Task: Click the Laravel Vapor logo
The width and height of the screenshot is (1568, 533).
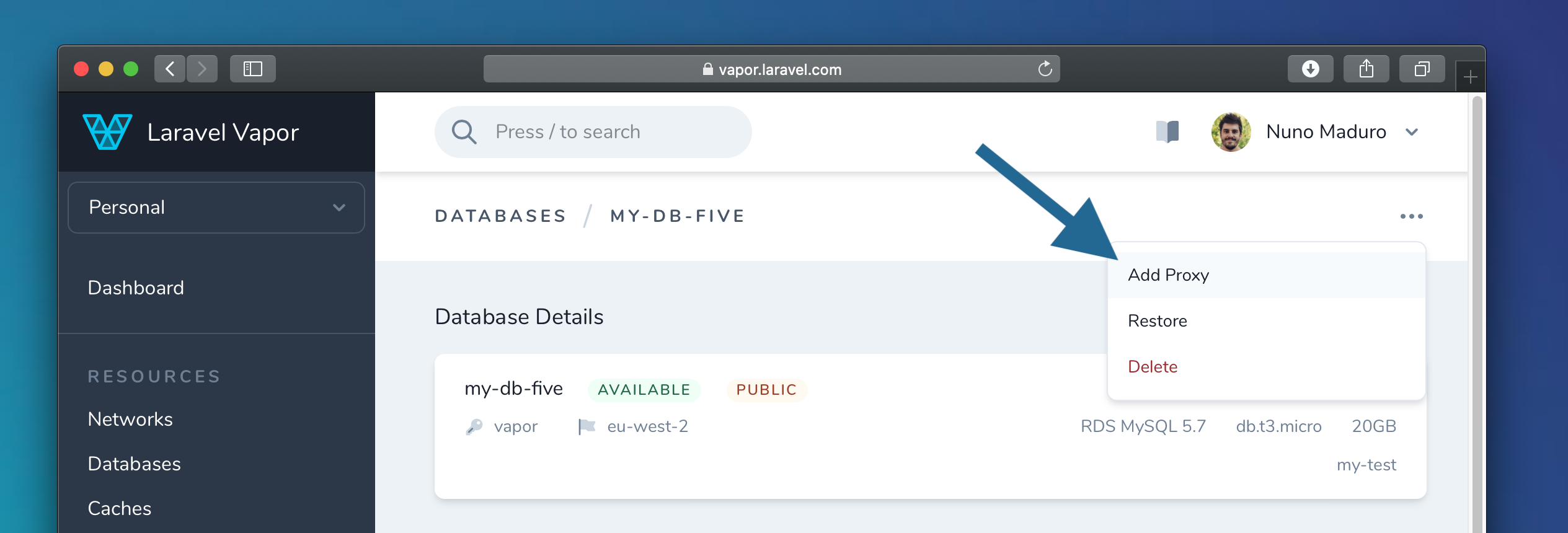Action: tap(107, 131)
